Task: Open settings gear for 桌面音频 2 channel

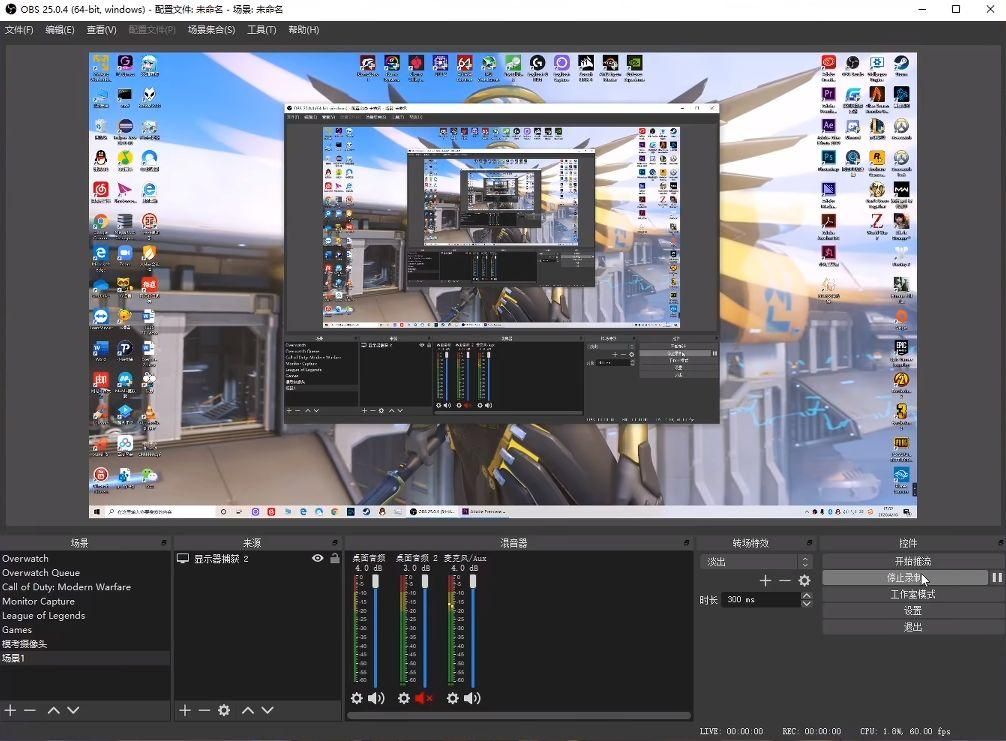Action: [x=404, y=698]
